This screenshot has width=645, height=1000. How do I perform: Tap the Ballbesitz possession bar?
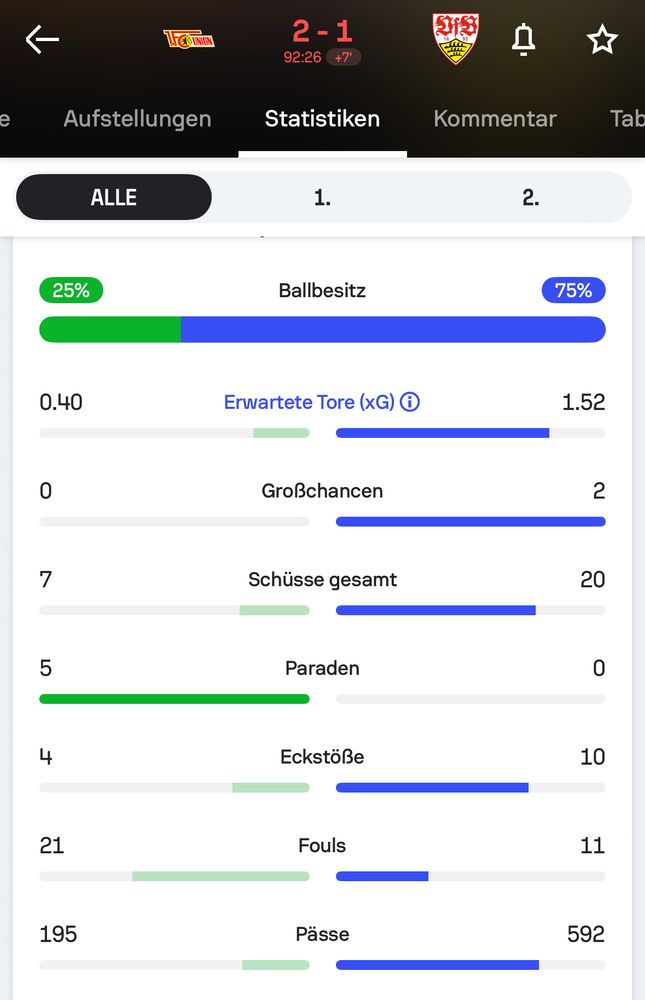pos(322,329)
